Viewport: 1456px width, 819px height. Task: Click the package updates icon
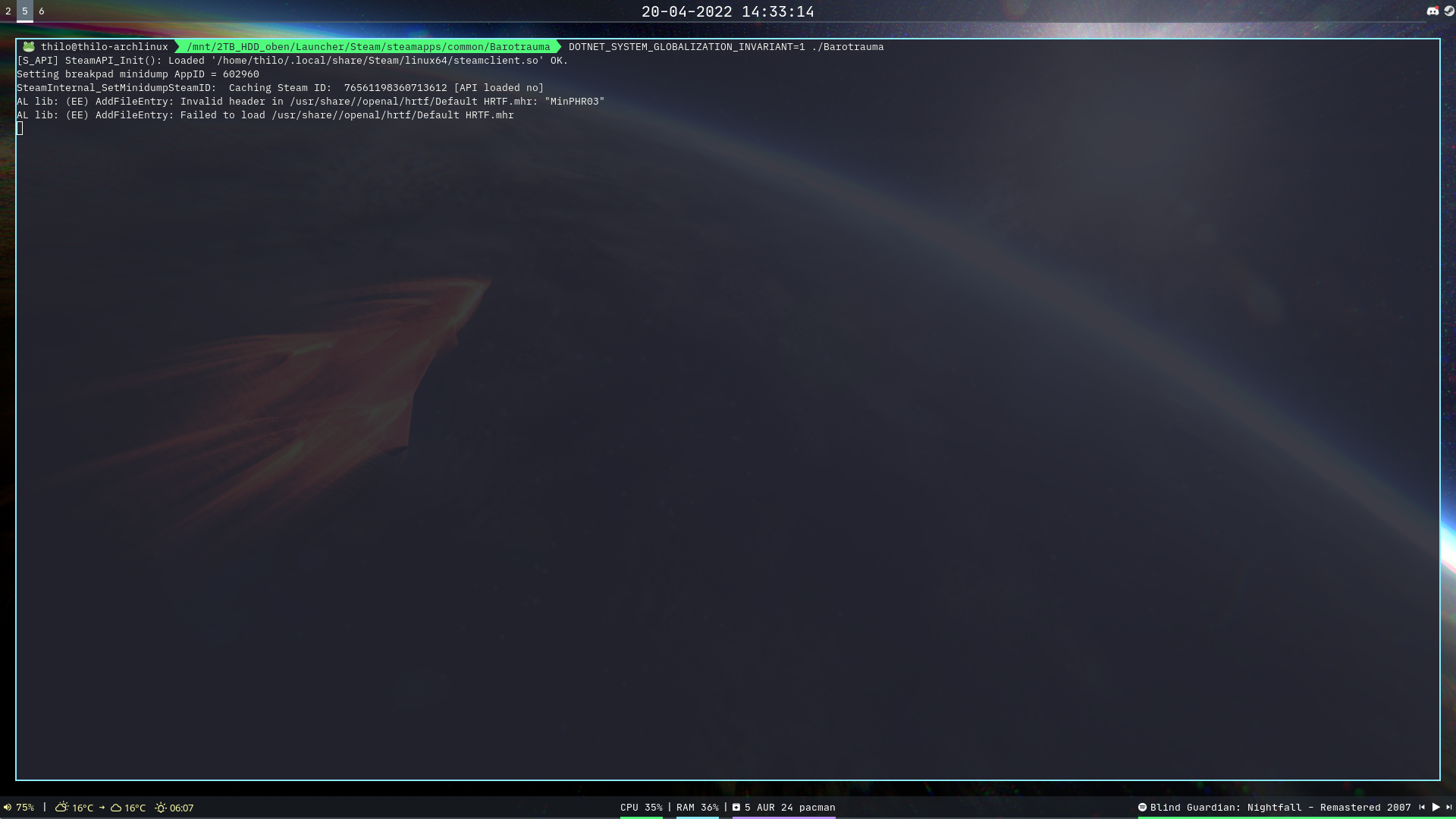(x=736, y=808)
